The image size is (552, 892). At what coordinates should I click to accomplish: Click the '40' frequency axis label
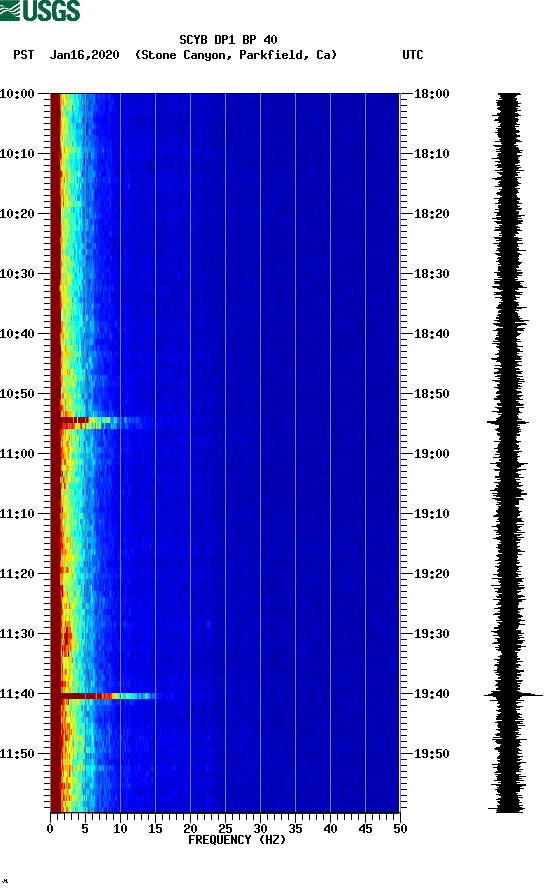coord(331,828)
